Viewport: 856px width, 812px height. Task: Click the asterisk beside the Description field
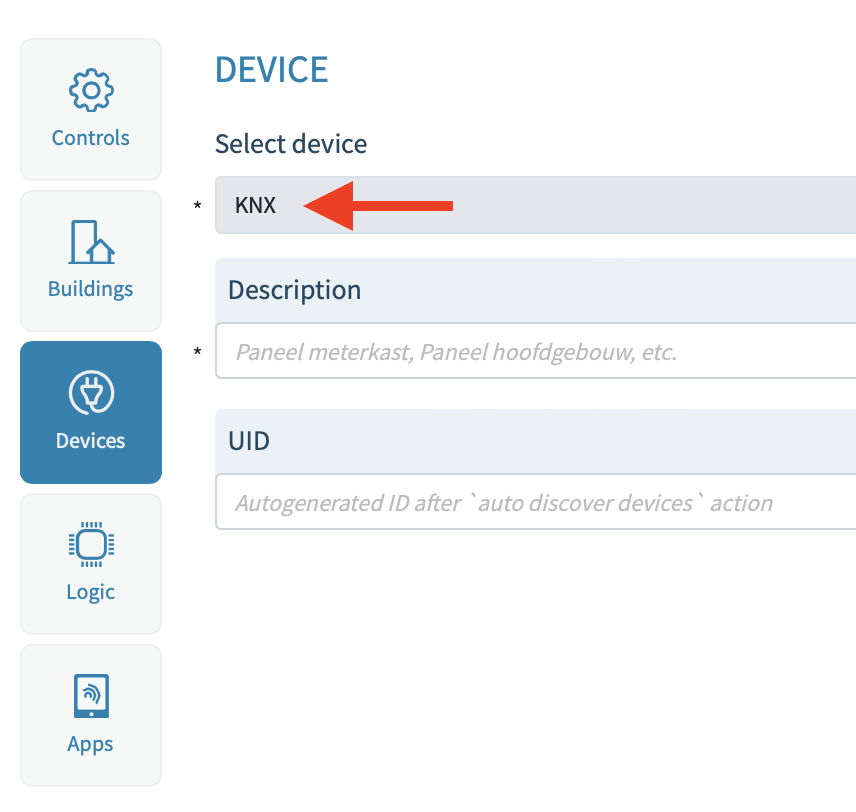click(198, 352)
